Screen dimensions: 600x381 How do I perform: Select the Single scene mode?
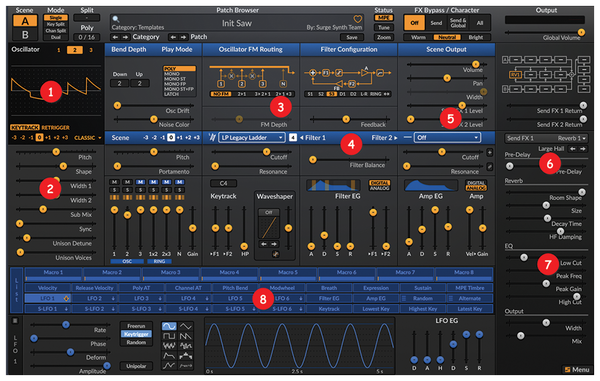click(56, 18)
